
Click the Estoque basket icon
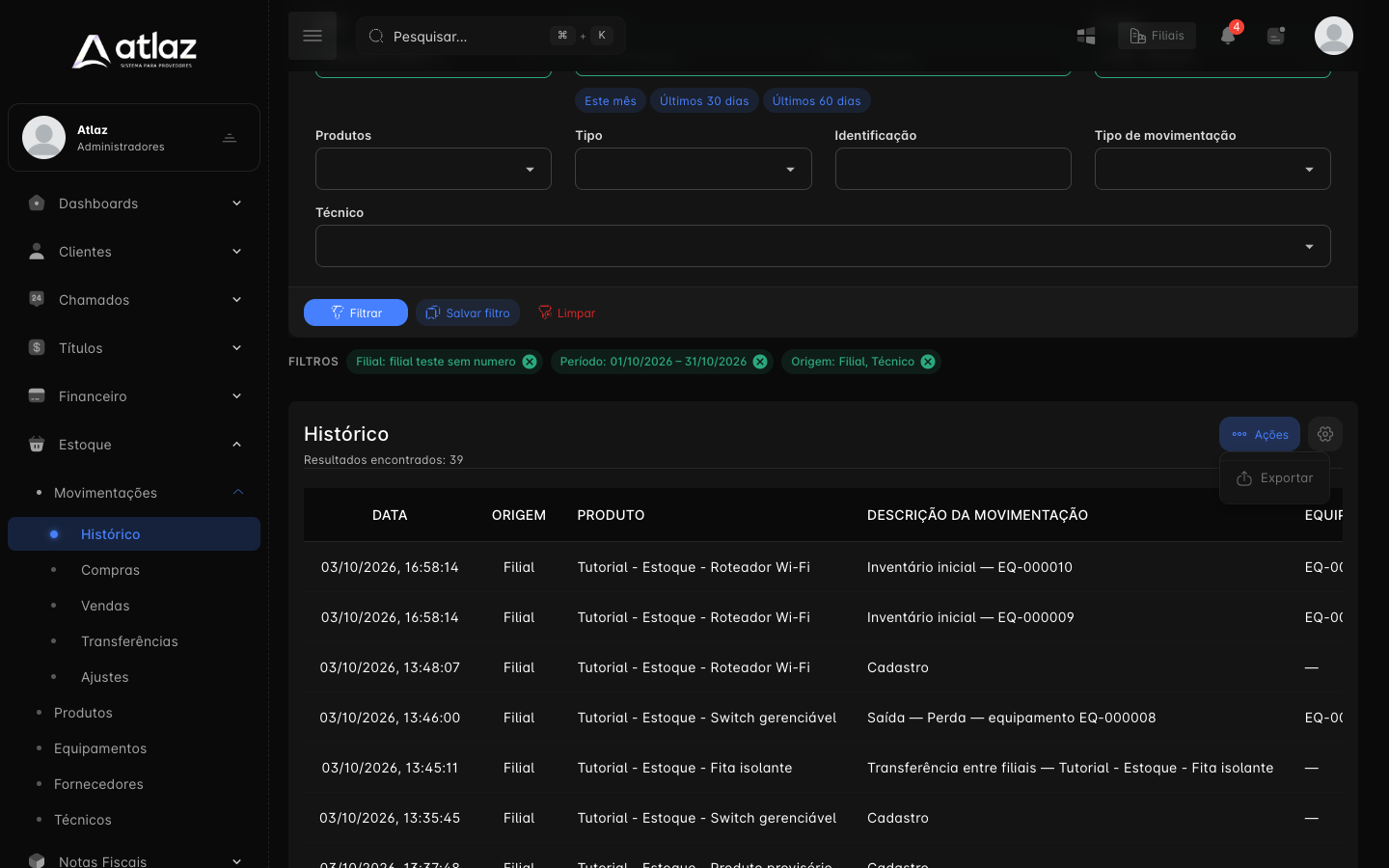pyautogui.click(x=37, y=445)
